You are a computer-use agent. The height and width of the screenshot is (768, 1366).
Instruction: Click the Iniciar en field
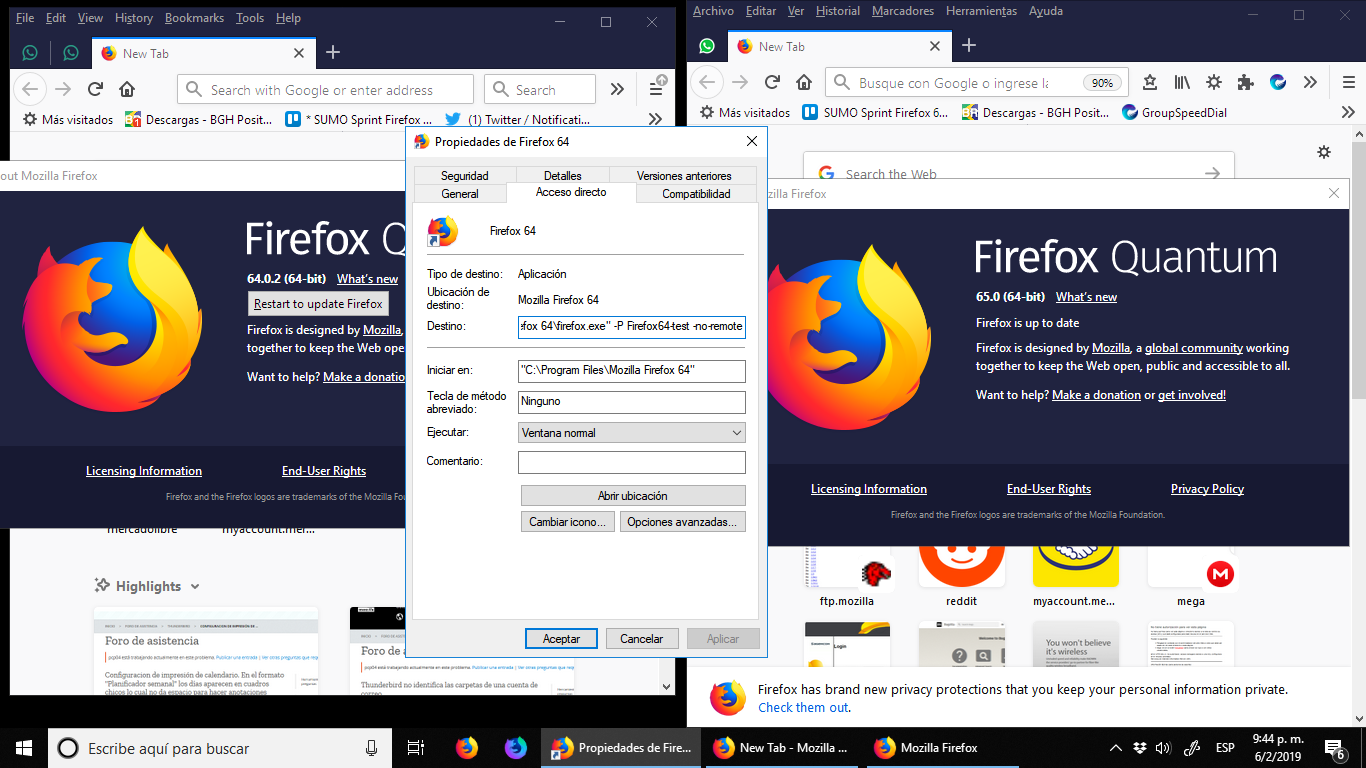coord(632,371)
